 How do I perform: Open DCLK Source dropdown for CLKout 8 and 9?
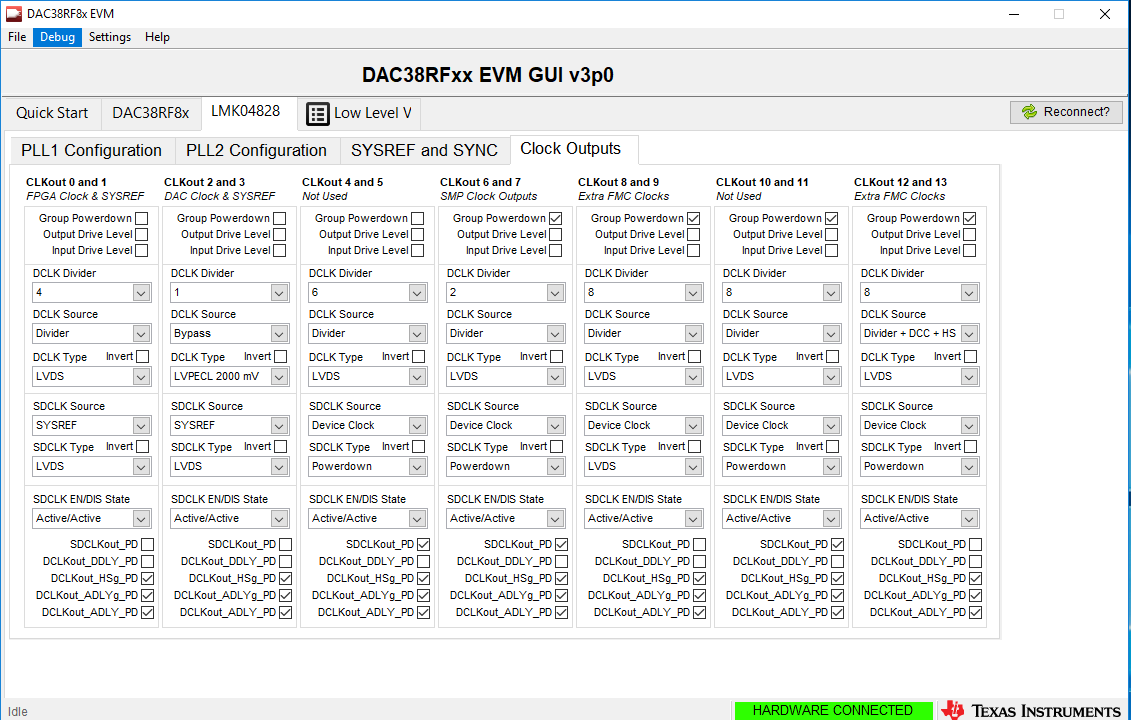643,333
